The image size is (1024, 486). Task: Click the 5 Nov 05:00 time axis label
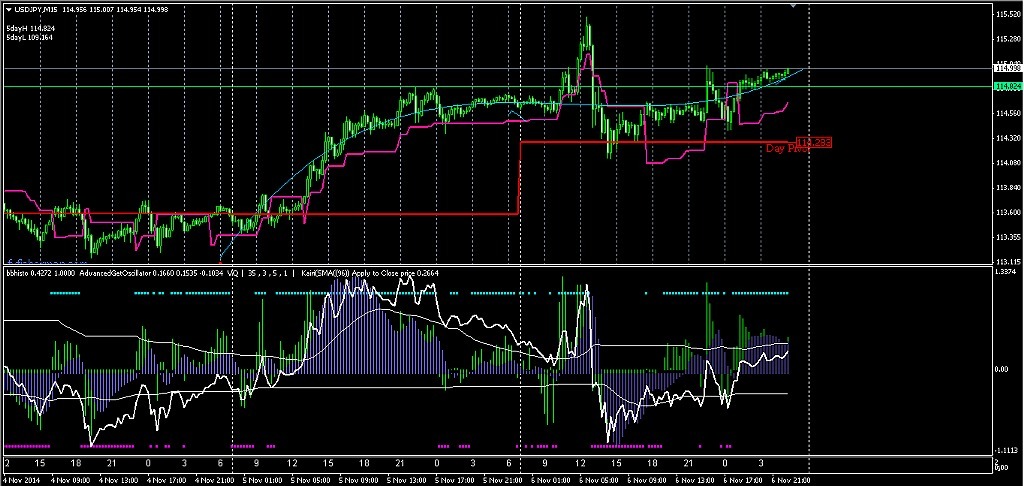tap(310, 480)
